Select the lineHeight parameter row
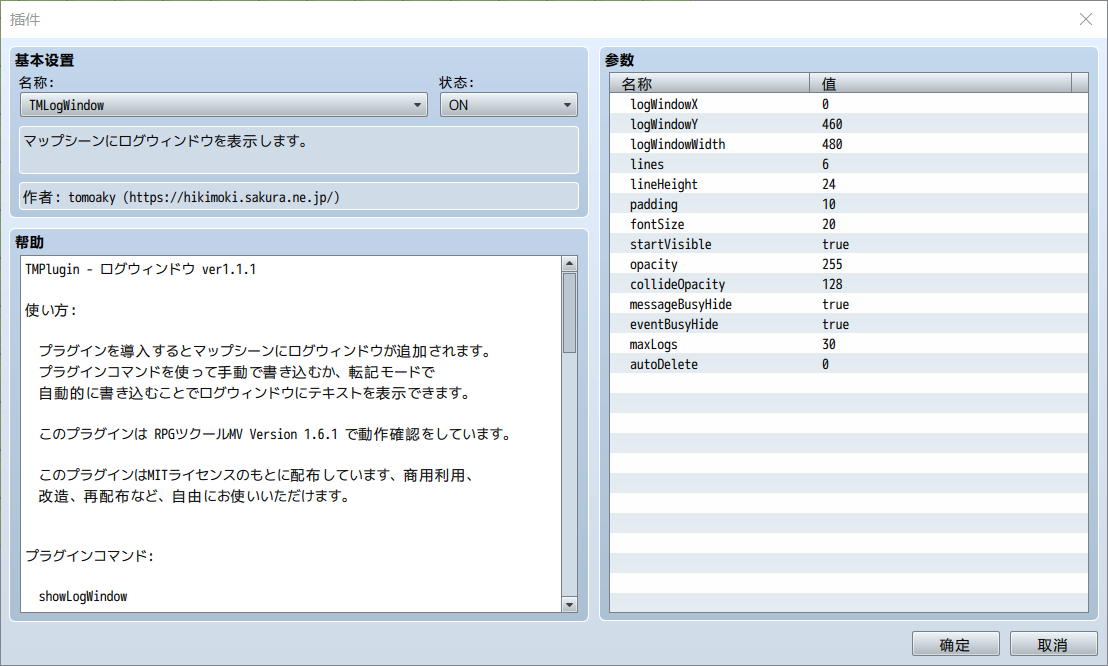 tap(849, 184)
